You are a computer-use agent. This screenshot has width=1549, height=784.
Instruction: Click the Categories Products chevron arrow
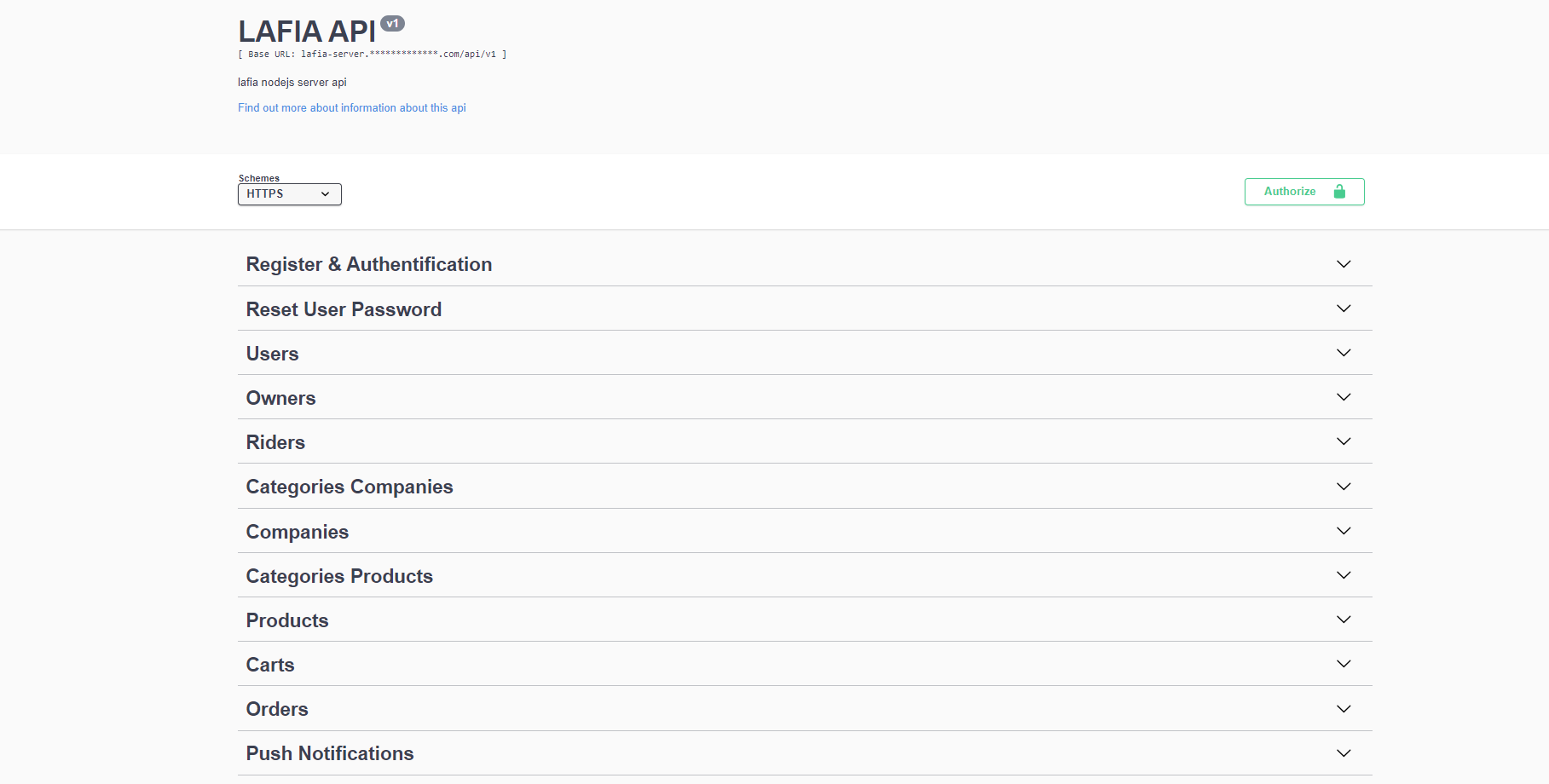pos(1344,575)
